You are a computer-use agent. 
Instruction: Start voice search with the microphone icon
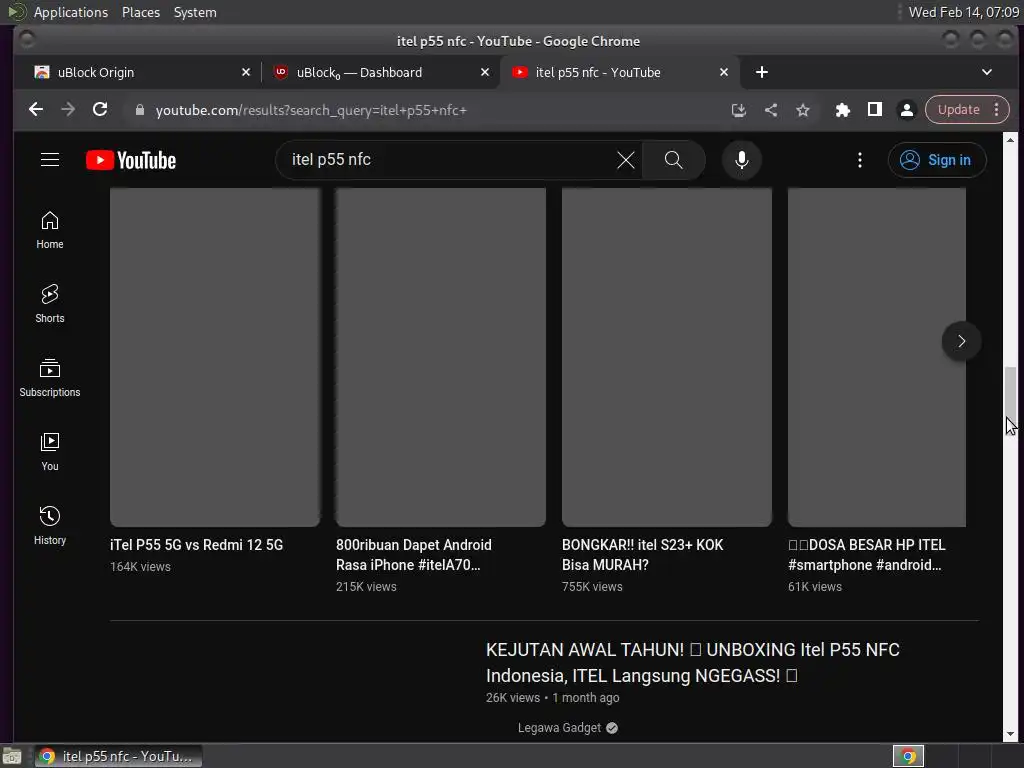pos(741,160)
